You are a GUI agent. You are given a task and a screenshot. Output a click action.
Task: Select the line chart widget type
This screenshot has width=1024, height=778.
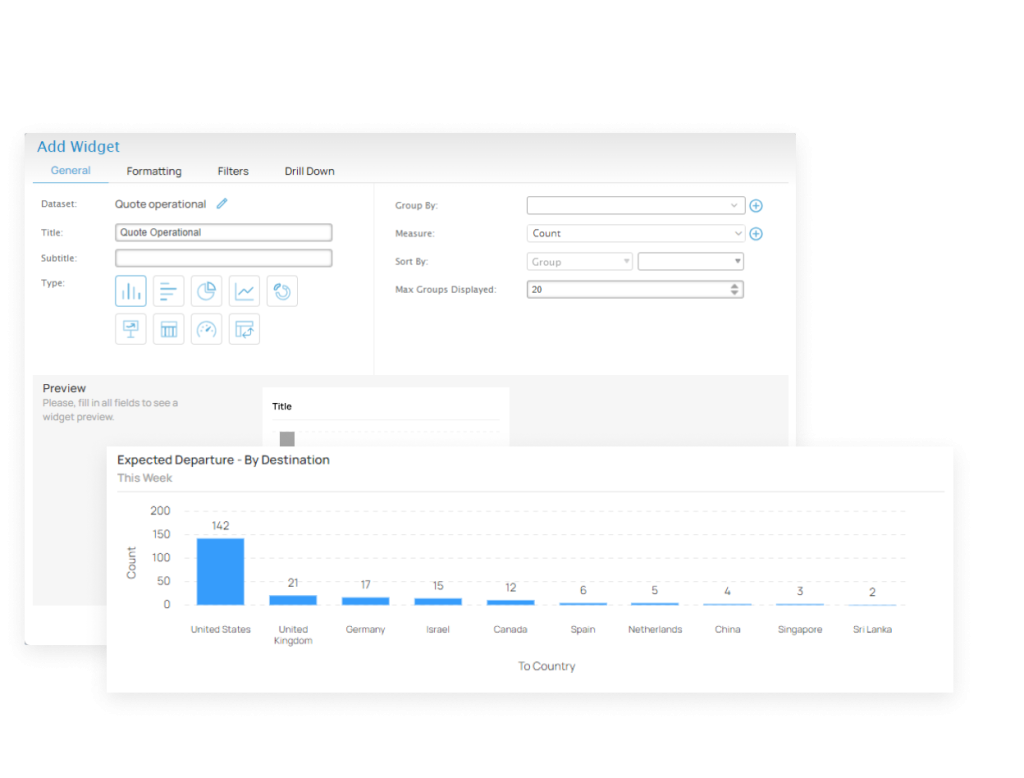click(x=244, y=291)
